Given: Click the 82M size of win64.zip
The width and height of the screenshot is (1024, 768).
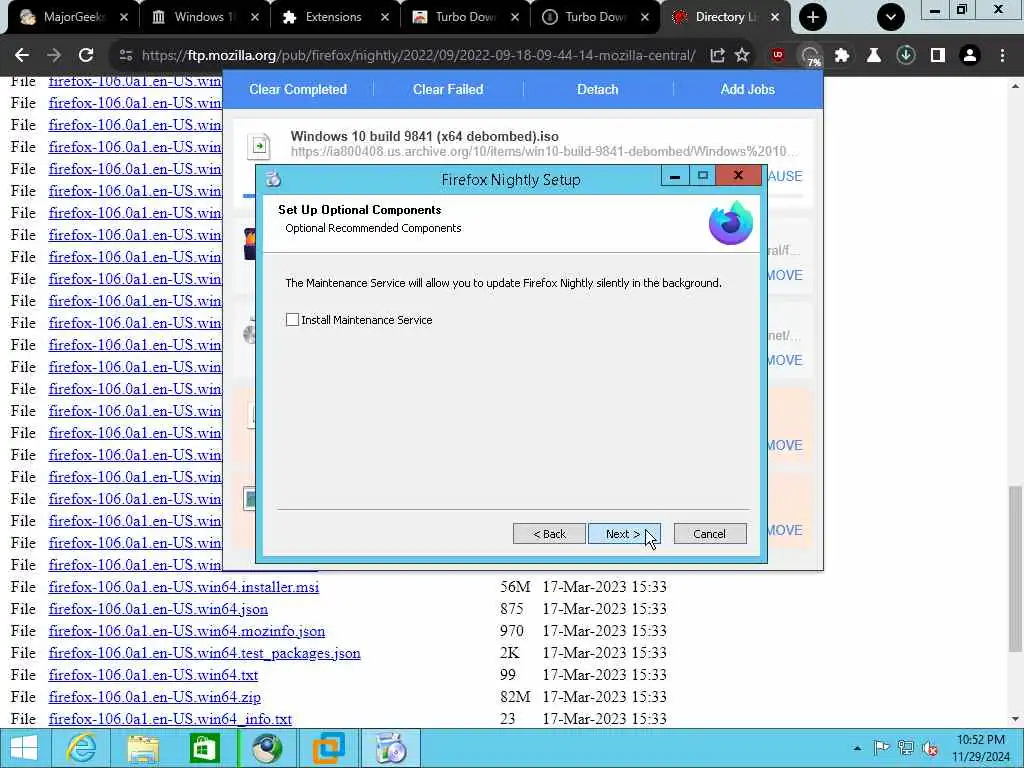Looking at the screenshot, I should click(515, 697).
